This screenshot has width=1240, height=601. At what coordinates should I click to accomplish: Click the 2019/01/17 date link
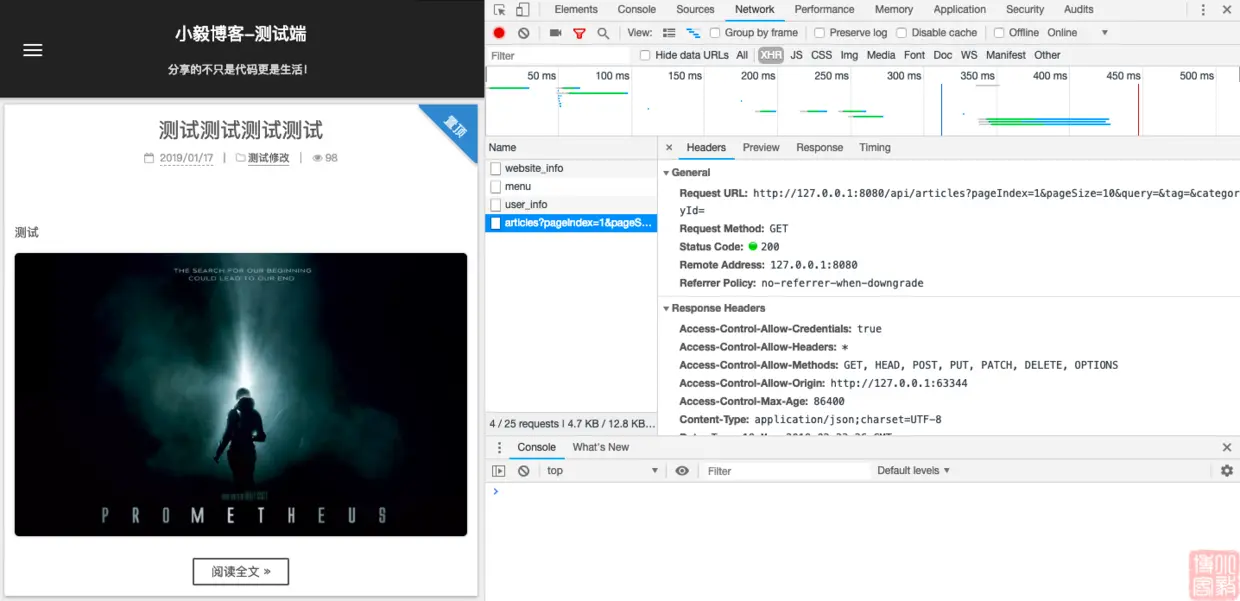[187, 158]
